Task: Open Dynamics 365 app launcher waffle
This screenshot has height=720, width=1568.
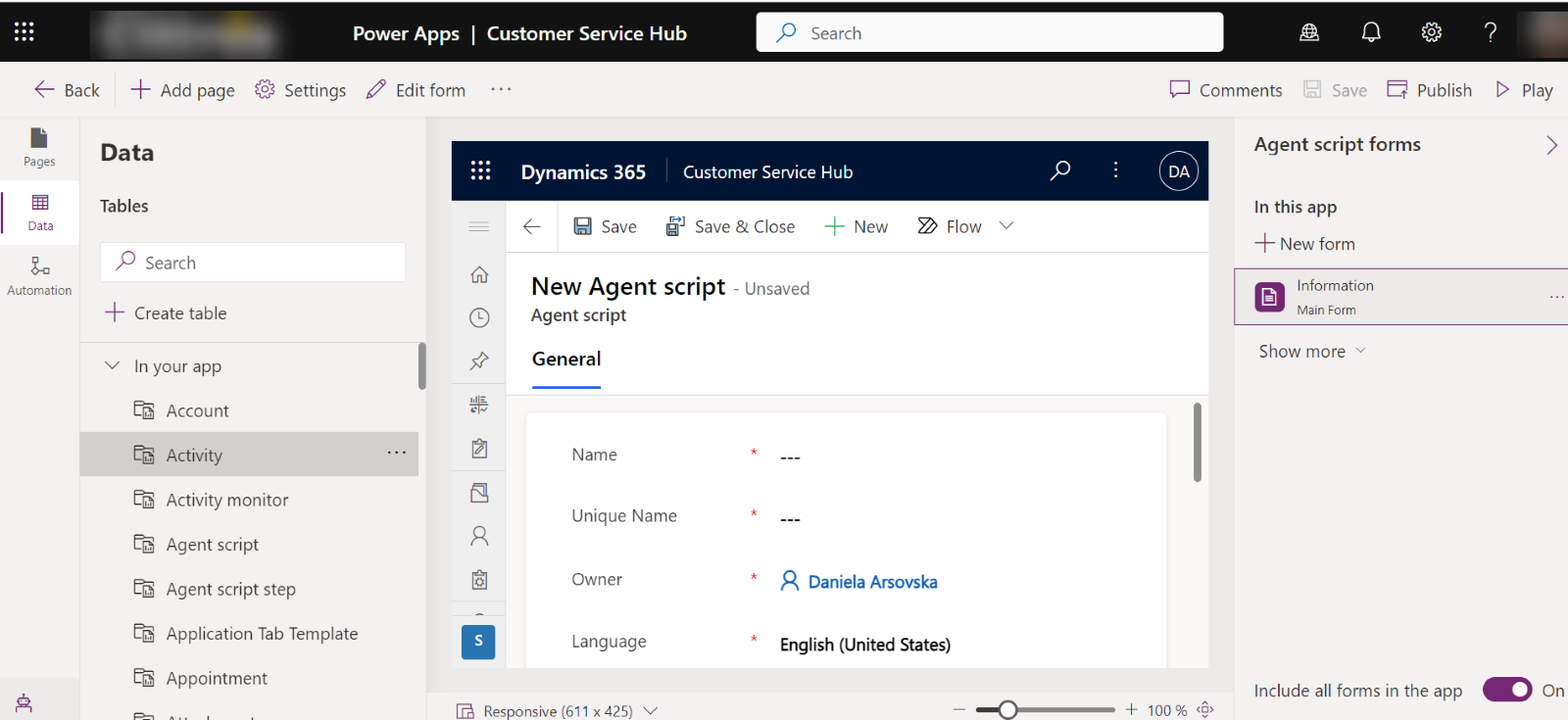Action: click(480, 171)
